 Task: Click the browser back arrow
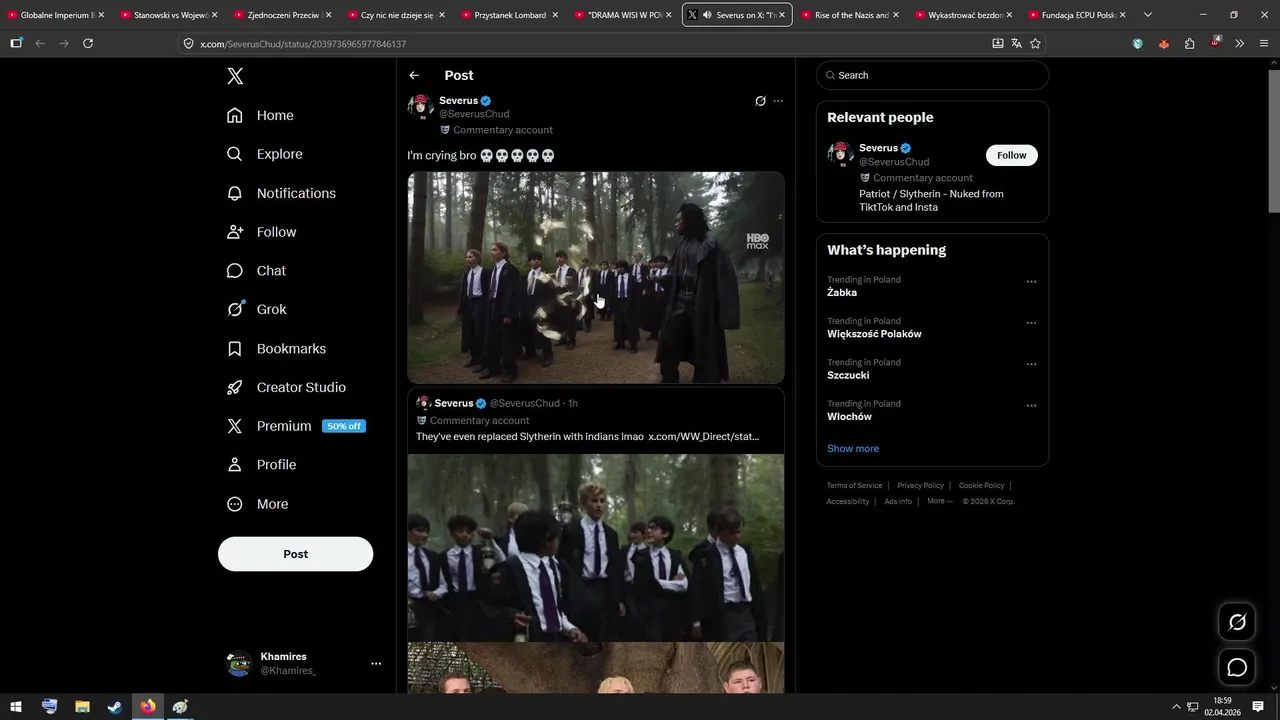[x=40, y=43]
